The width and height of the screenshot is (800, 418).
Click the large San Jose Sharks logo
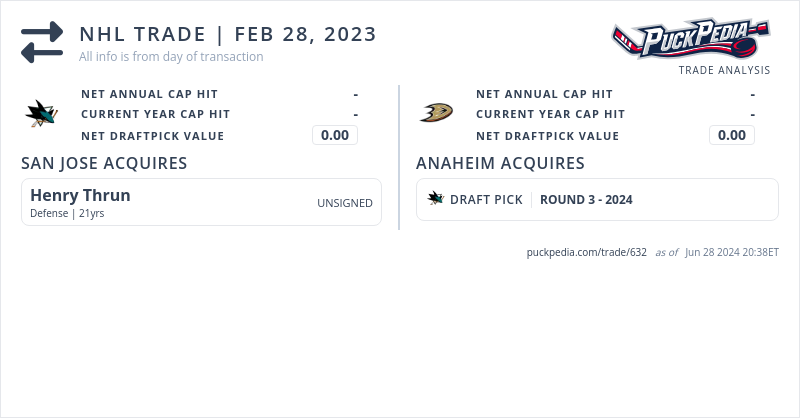tap(42, 114)
